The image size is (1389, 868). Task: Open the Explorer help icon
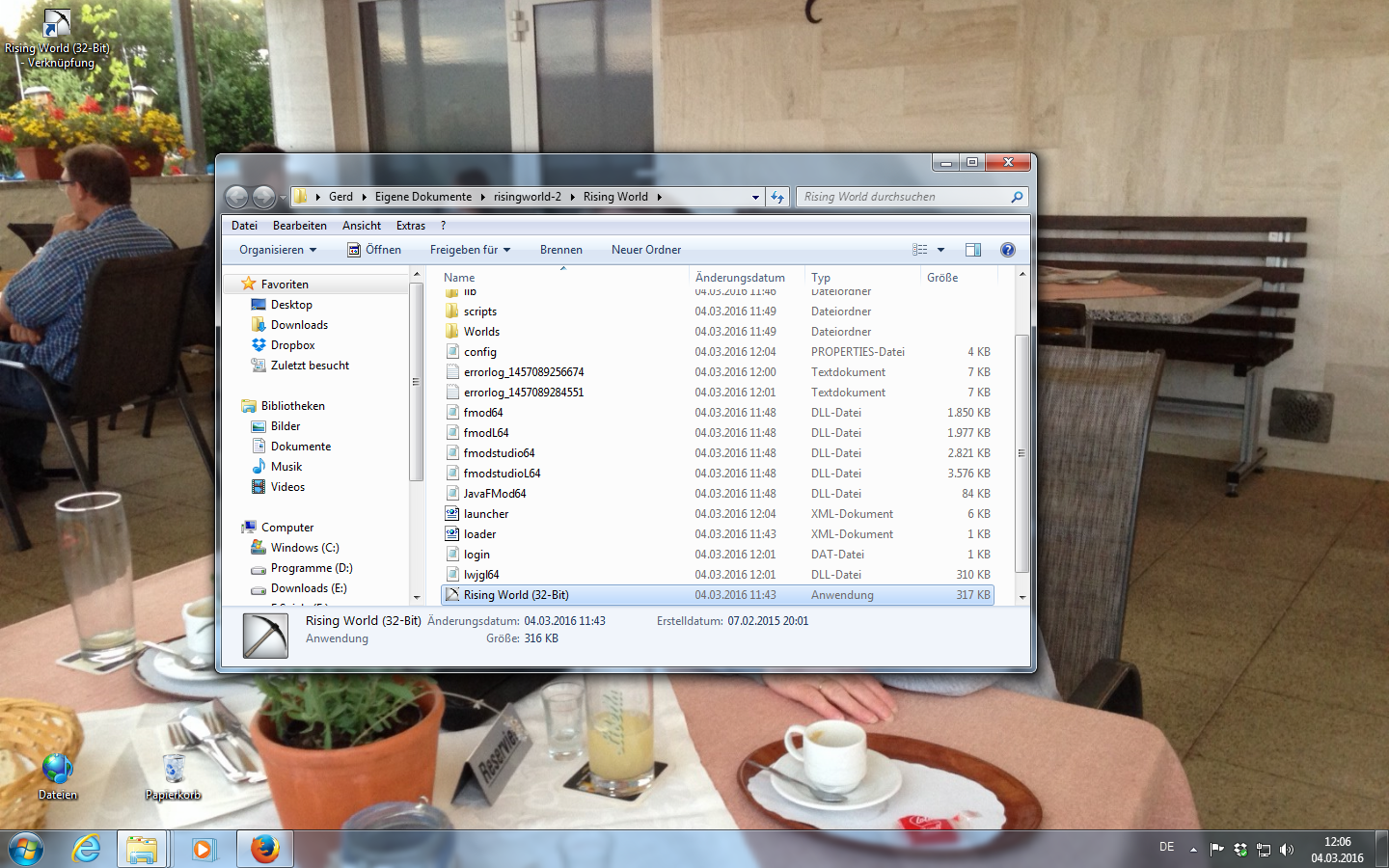(1008, 250)
